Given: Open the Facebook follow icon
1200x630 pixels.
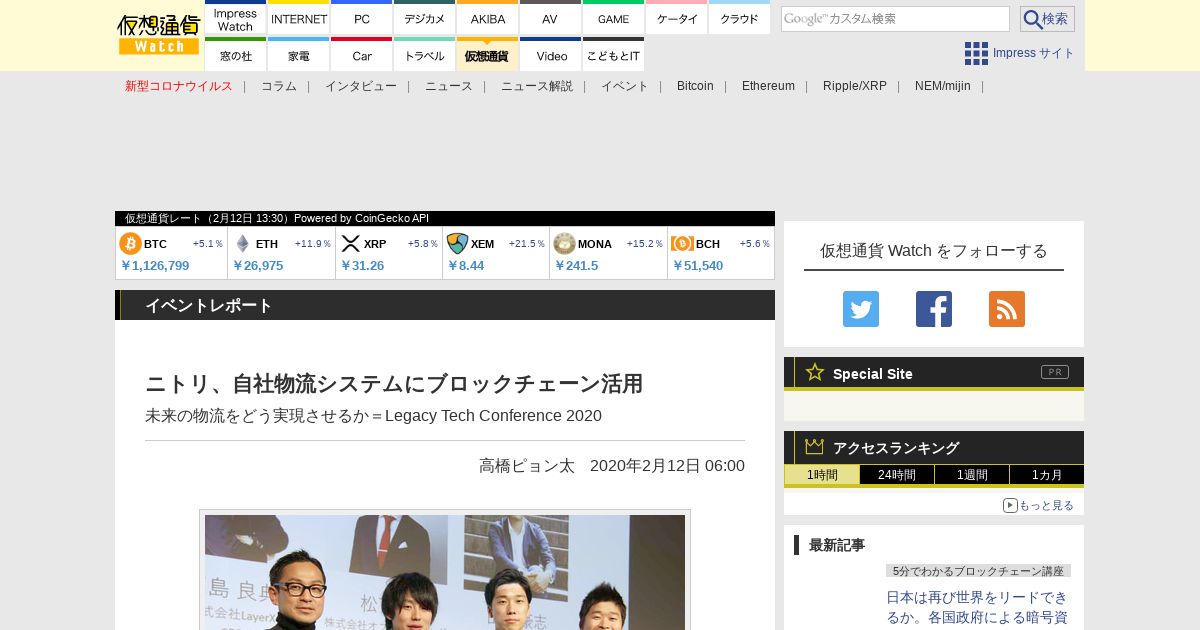Looking at the screenshot, I should 934,309.
